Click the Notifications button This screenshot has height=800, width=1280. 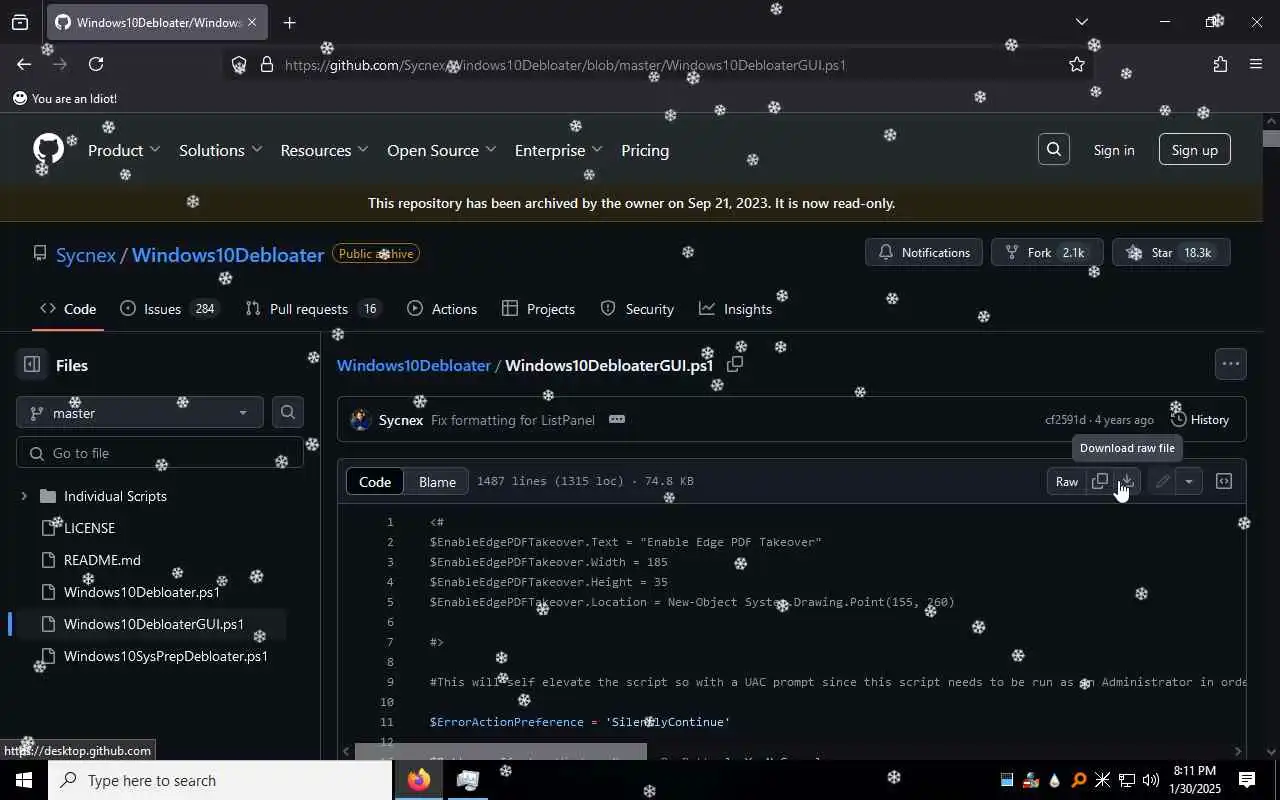tap(924, 252)
